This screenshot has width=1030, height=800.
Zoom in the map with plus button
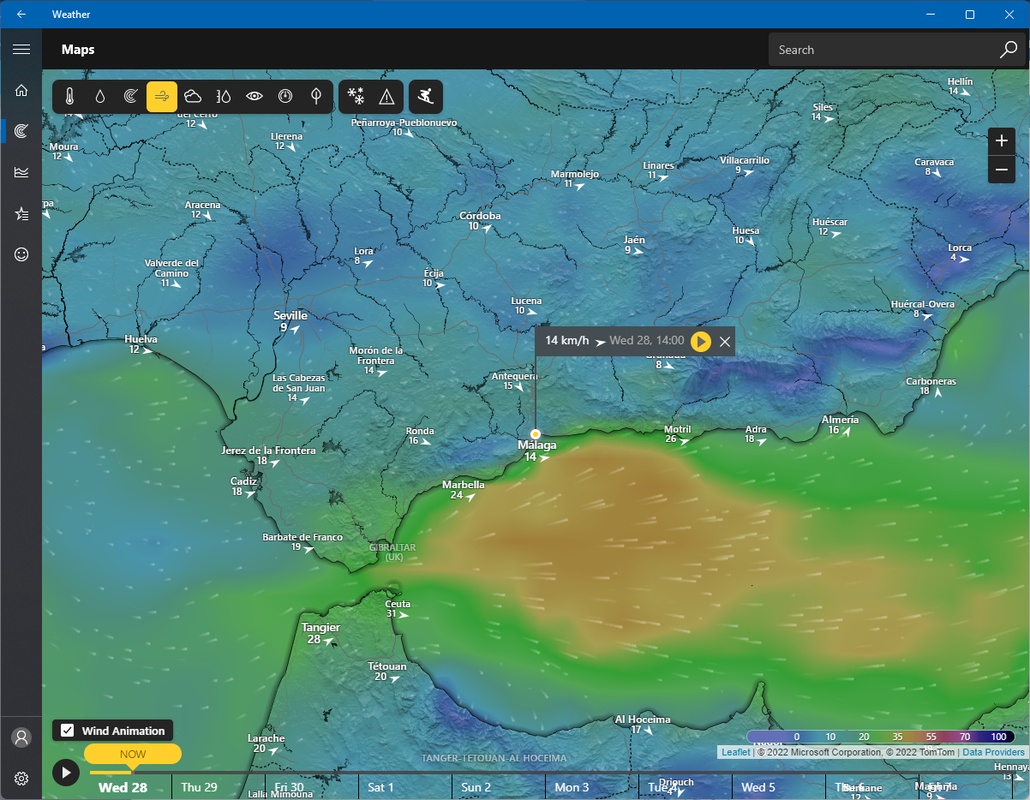1001,141
